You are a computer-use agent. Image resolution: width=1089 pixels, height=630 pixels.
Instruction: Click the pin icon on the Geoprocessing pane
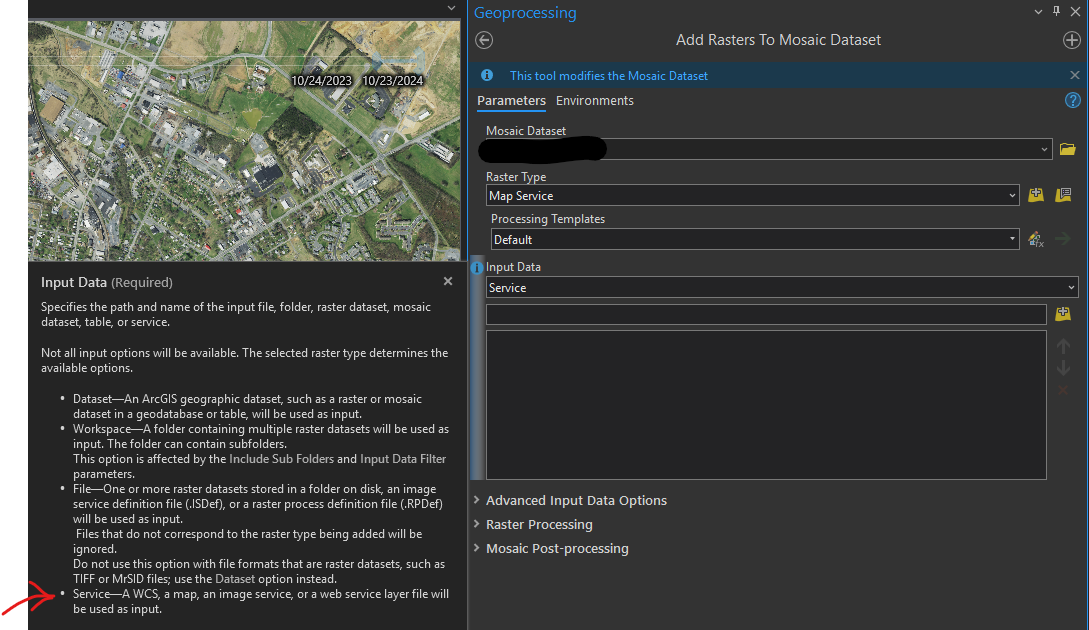pyautogui.click(x=1057, y=11)
